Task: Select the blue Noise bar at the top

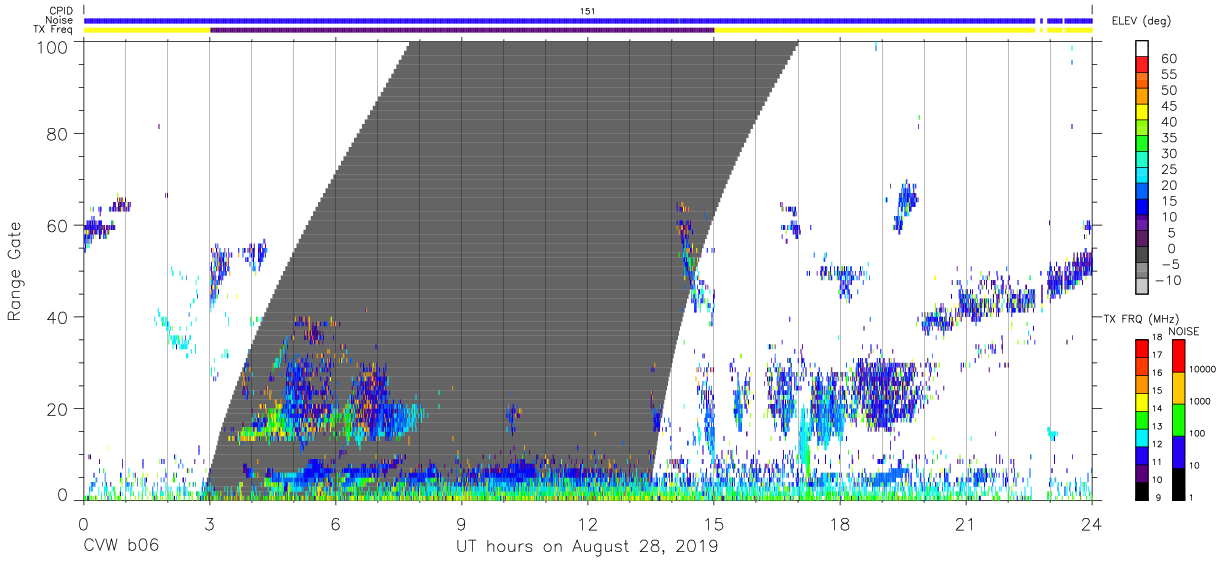Action: tap(588, 20)
